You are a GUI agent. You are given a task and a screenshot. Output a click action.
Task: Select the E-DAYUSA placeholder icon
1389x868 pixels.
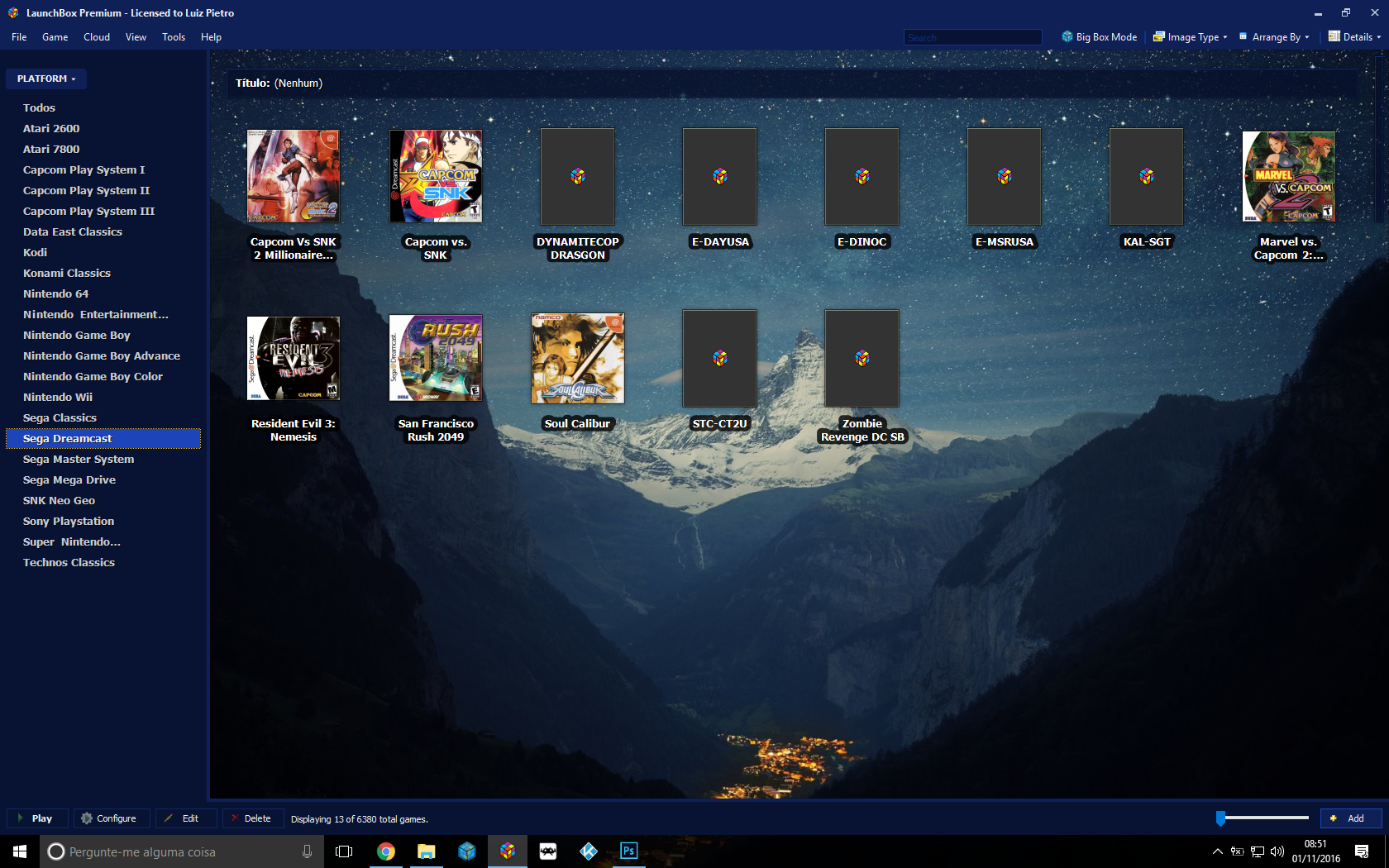click(720, 176)
